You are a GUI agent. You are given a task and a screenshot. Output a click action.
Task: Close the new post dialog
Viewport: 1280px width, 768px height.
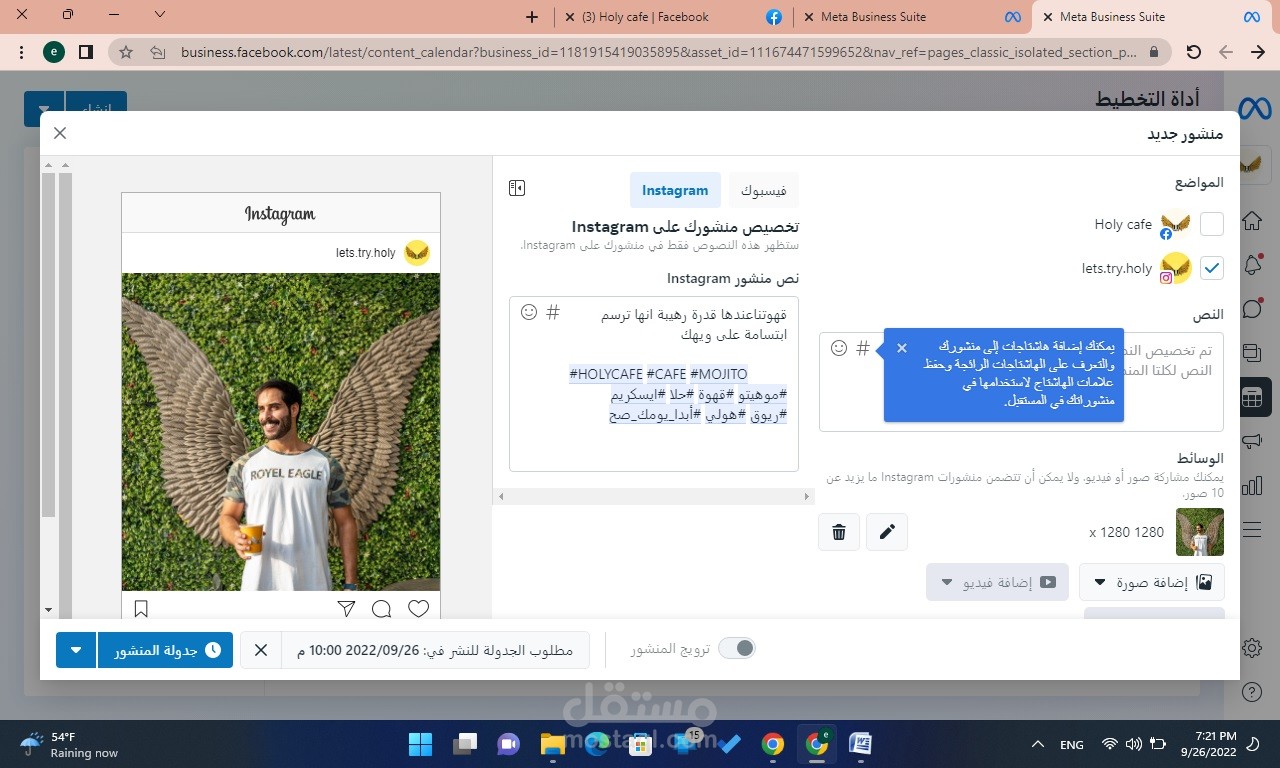pyautogui.click(x=60, y=133)
